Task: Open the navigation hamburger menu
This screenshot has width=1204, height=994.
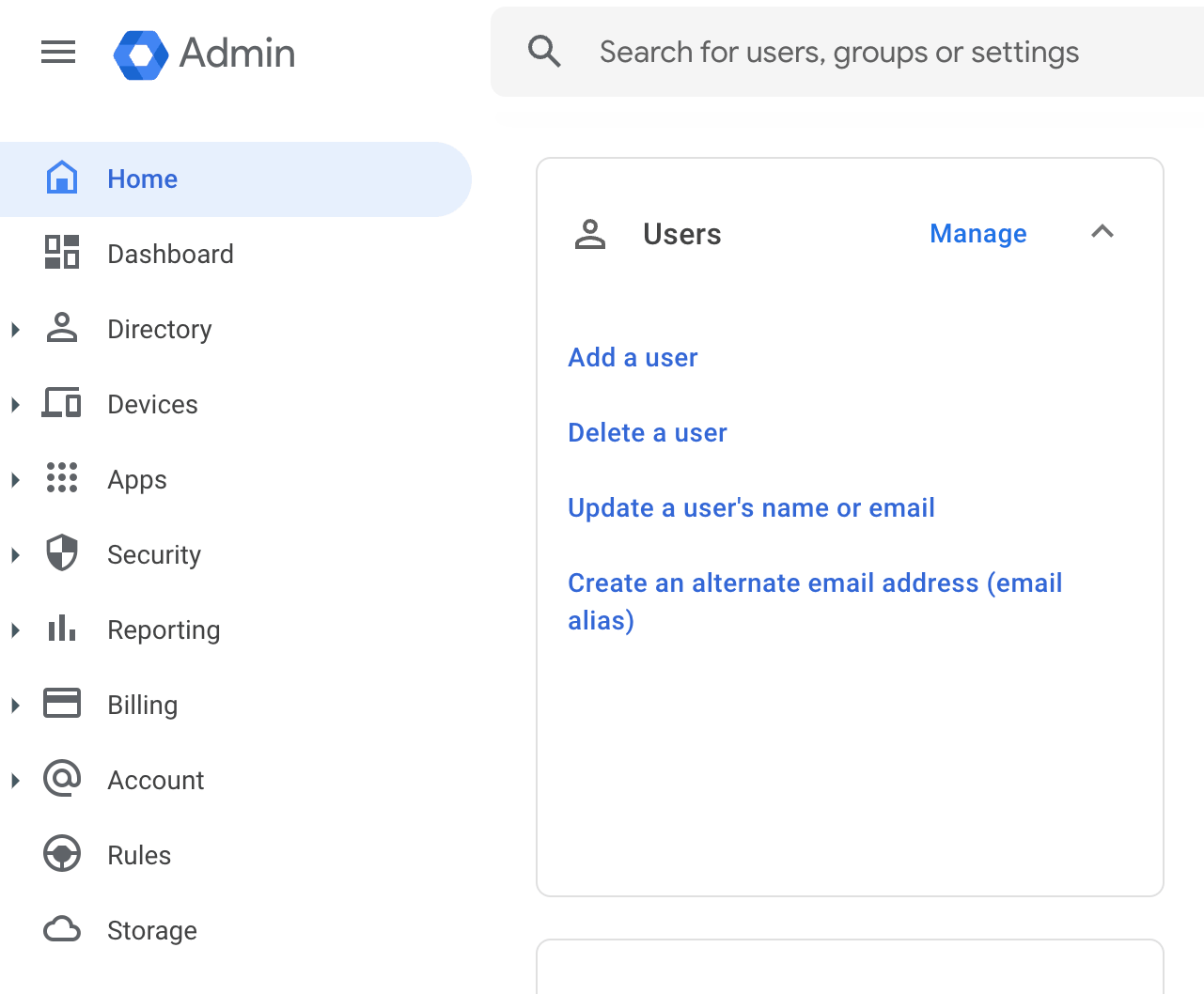Action: point(58,53)
